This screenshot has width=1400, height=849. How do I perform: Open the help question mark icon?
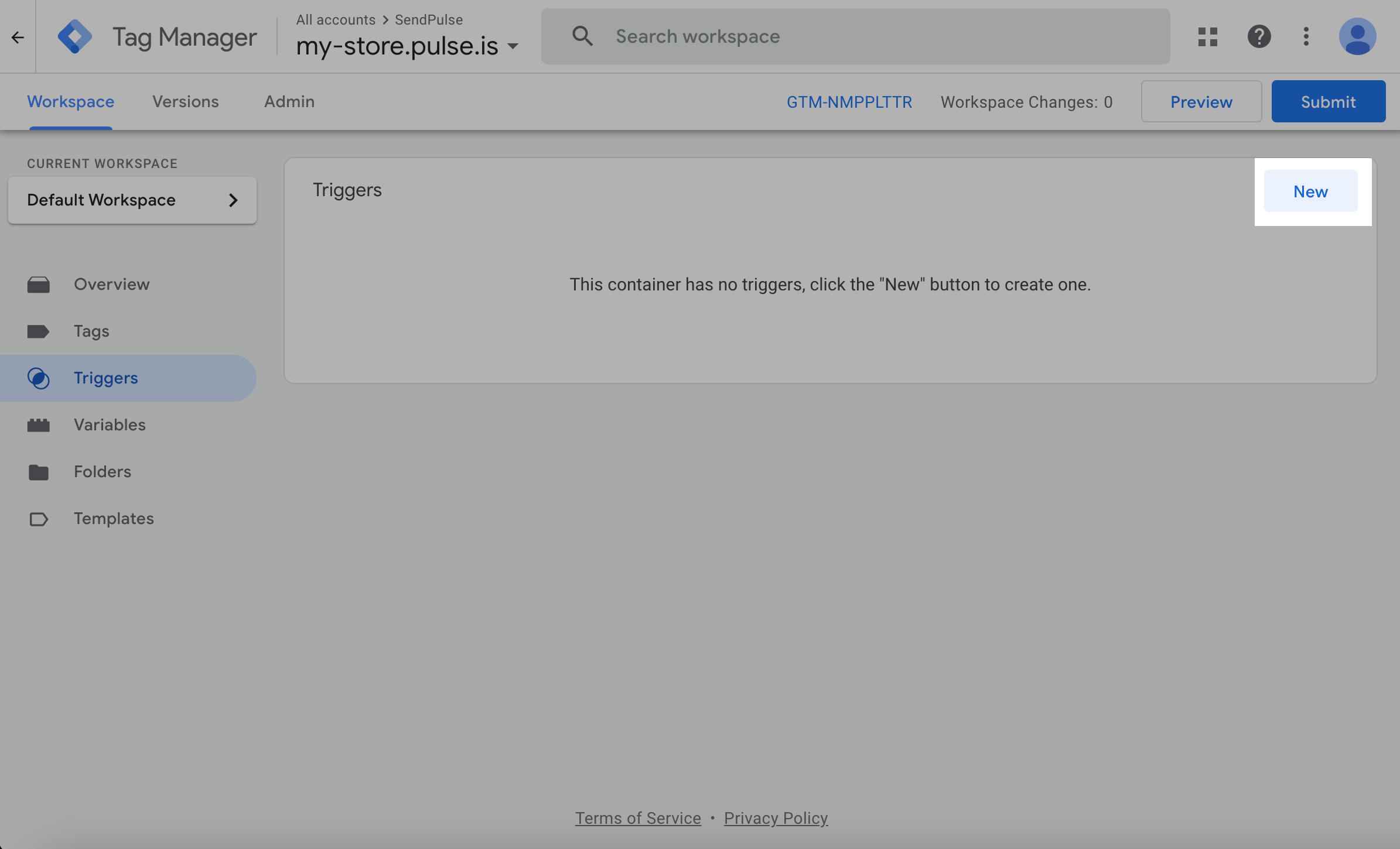1259,37
